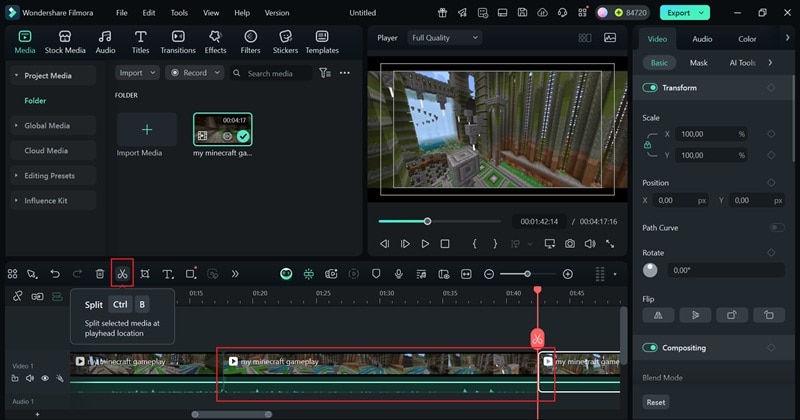Image resolution: width=800 pixels, height=420 pixels.
Task: Expand the Global Media section
Action: pyautogui.click(x=16, y=126)
